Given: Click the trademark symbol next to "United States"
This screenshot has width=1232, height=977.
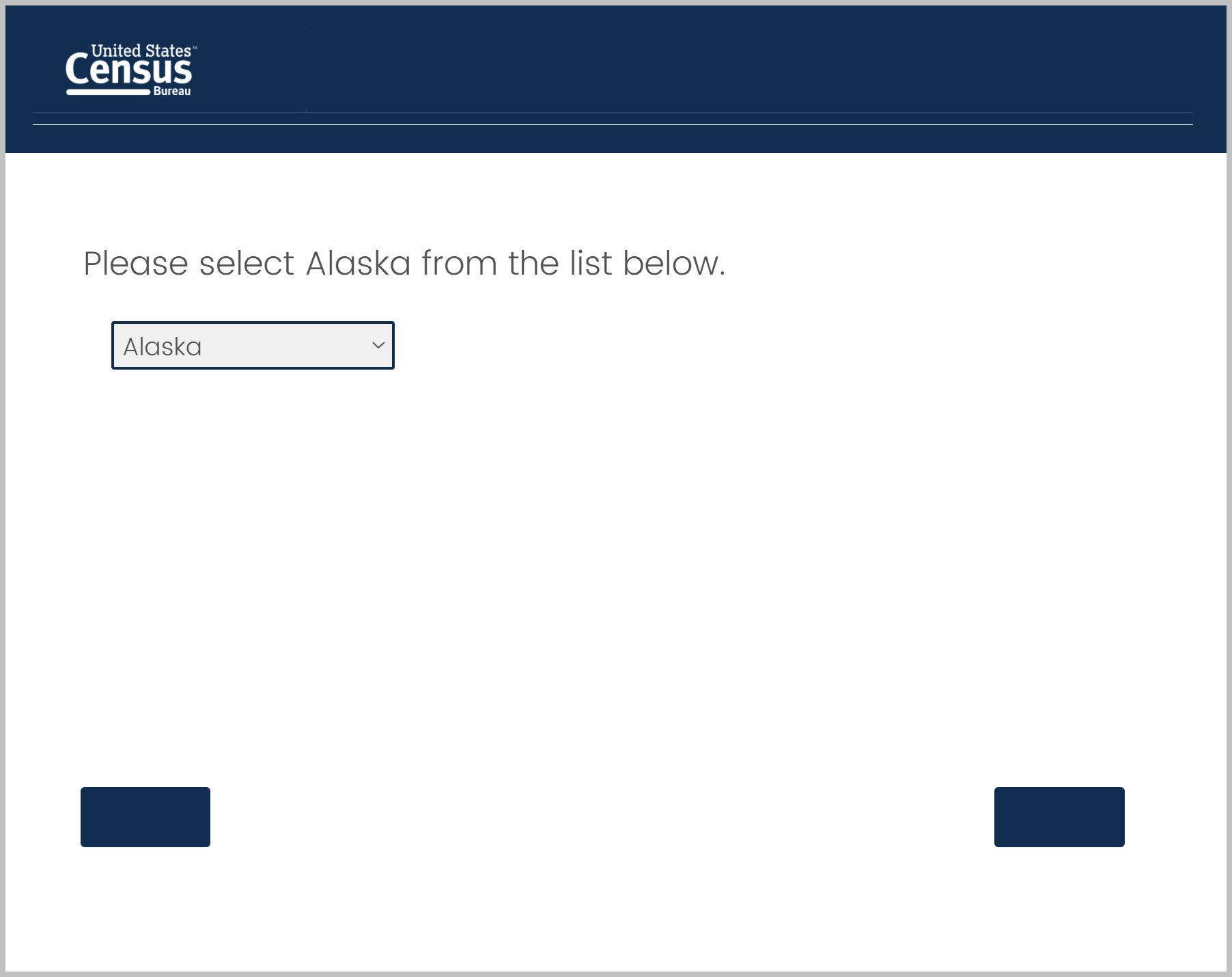Looking at the screenshot, I should coord(195,48).
